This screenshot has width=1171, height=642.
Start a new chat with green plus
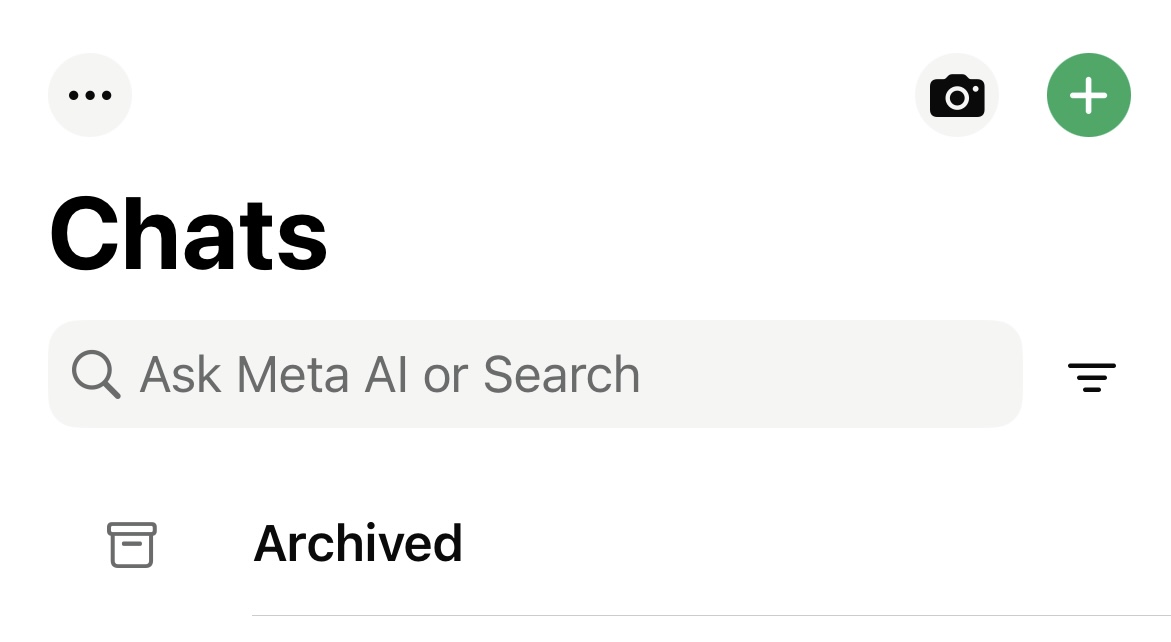(x=1088, y=95)
